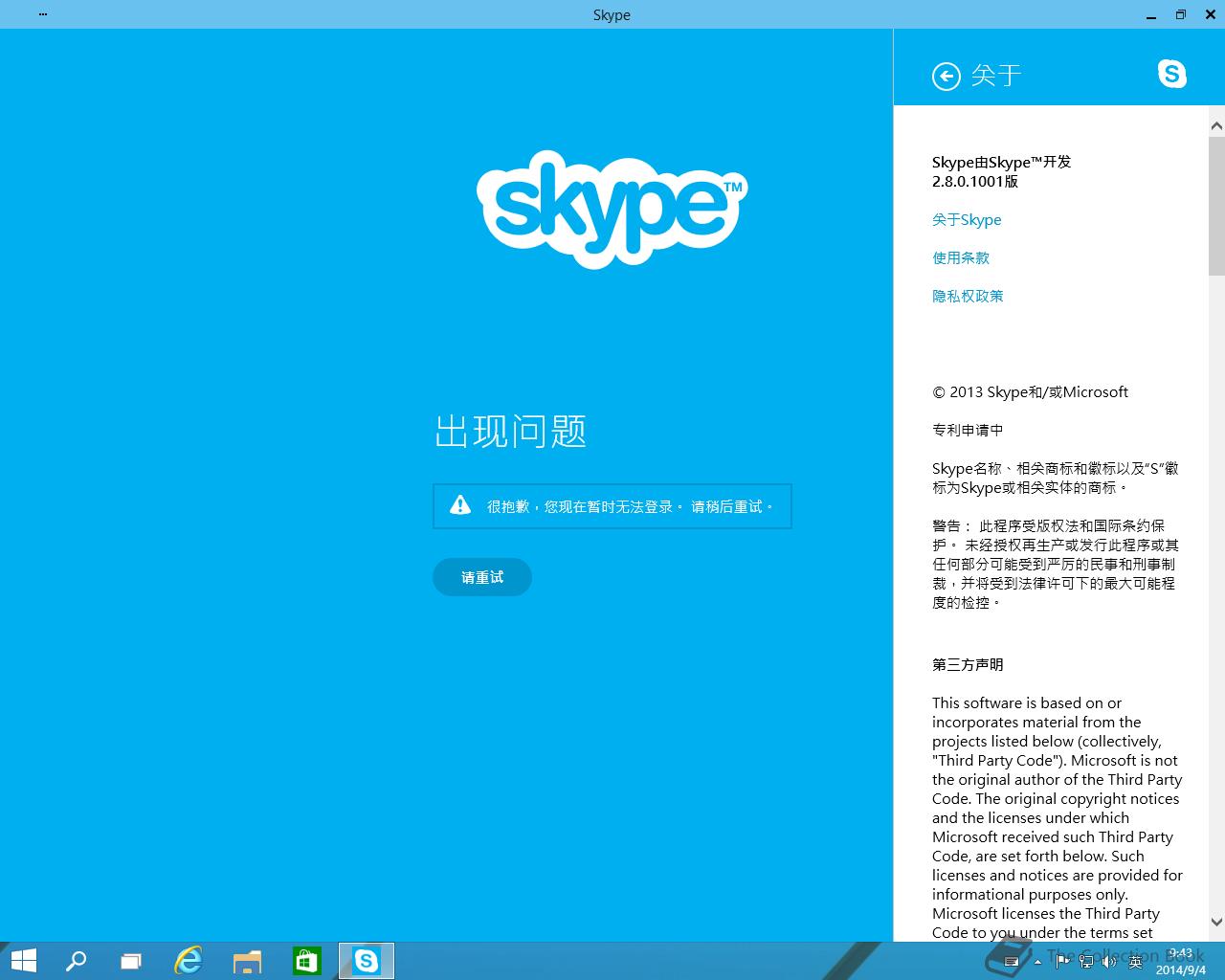This screenshot has height=980, width=1225.
Task: Click the 第三方声明 heading
Action: [968, 665]
